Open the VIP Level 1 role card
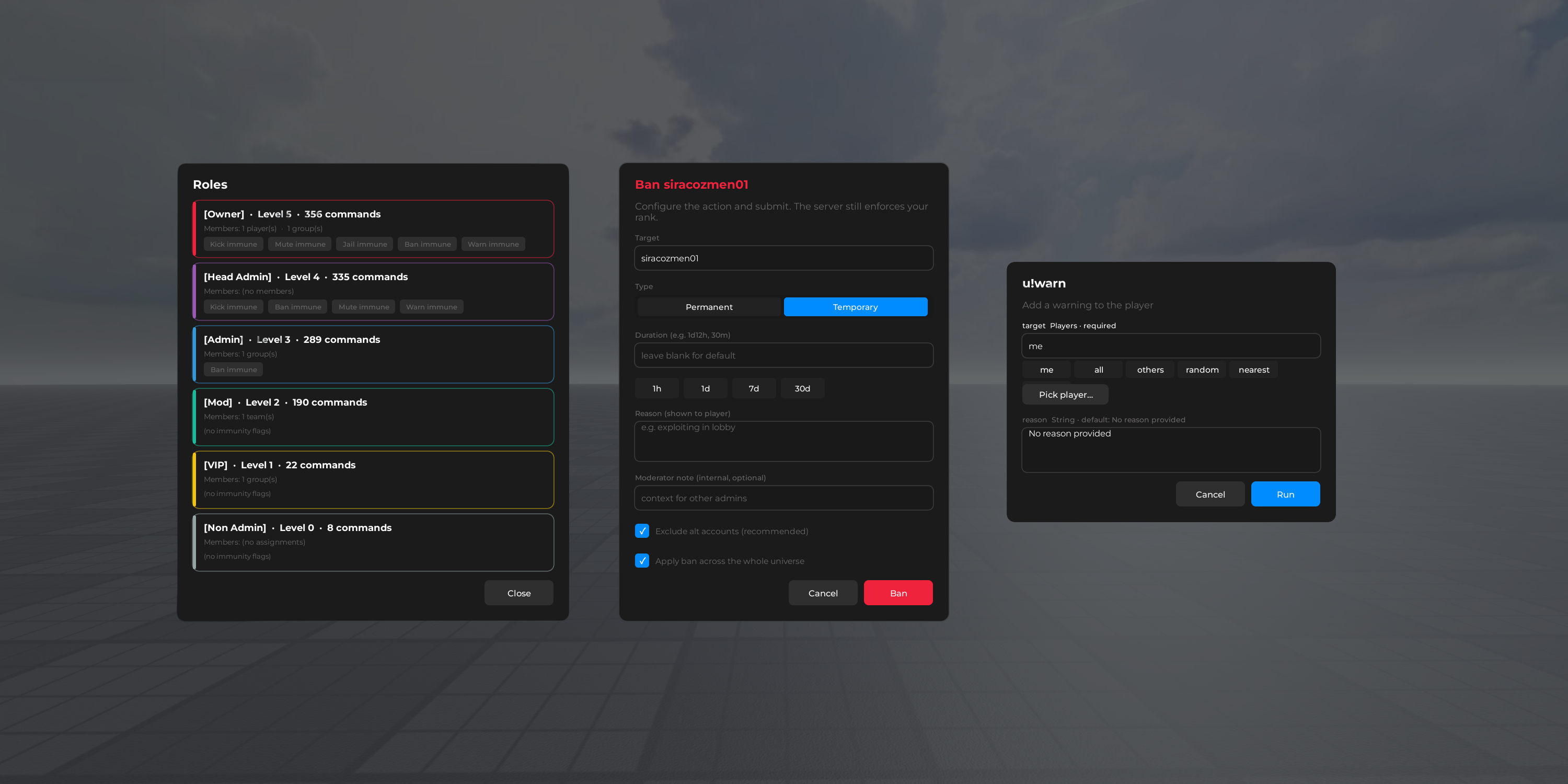Viewport: 1568px width, 784px height. tap(373, 480)
